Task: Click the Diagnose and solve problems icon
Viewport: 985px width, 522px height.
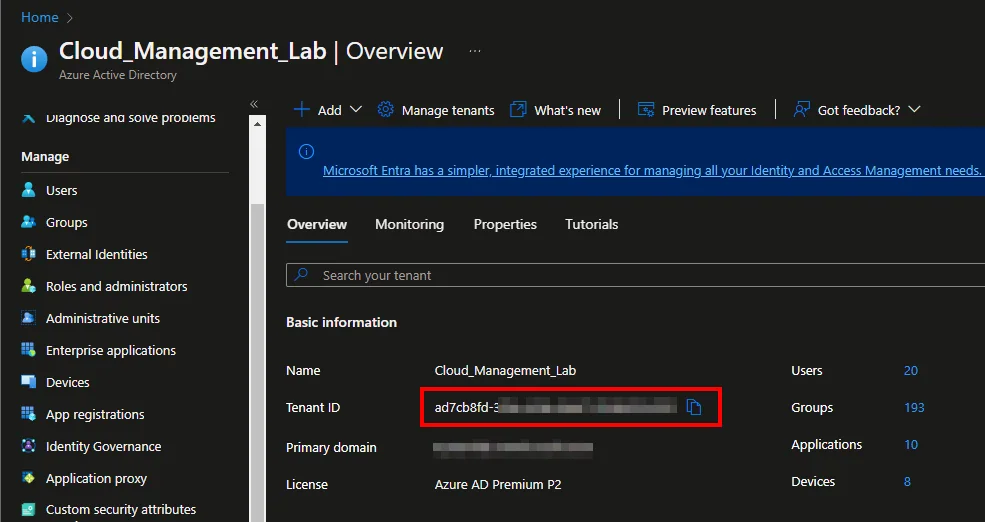Action: (28, 117)
